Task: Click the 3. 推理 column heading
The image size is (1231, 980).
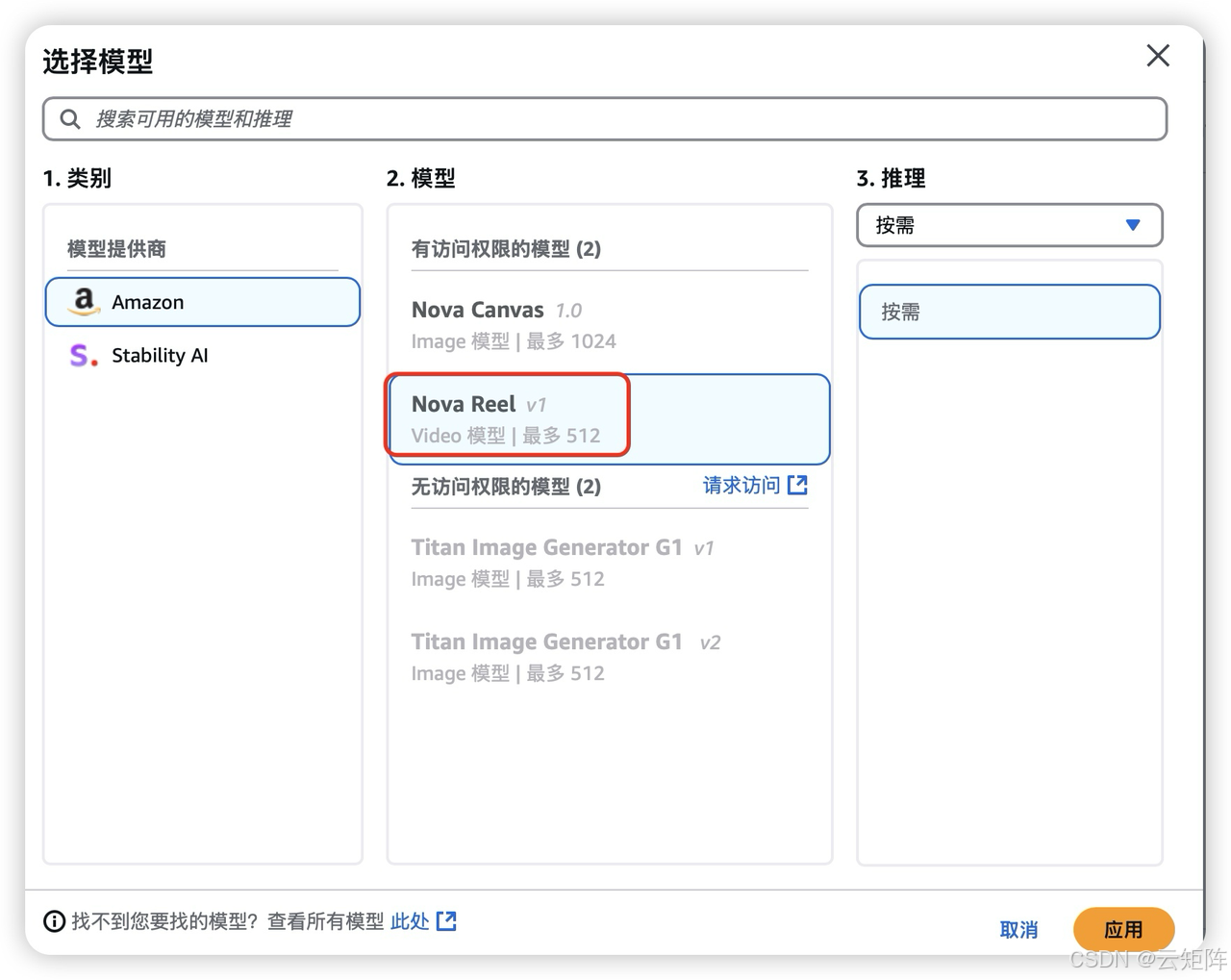Action: tap(891, 178)
